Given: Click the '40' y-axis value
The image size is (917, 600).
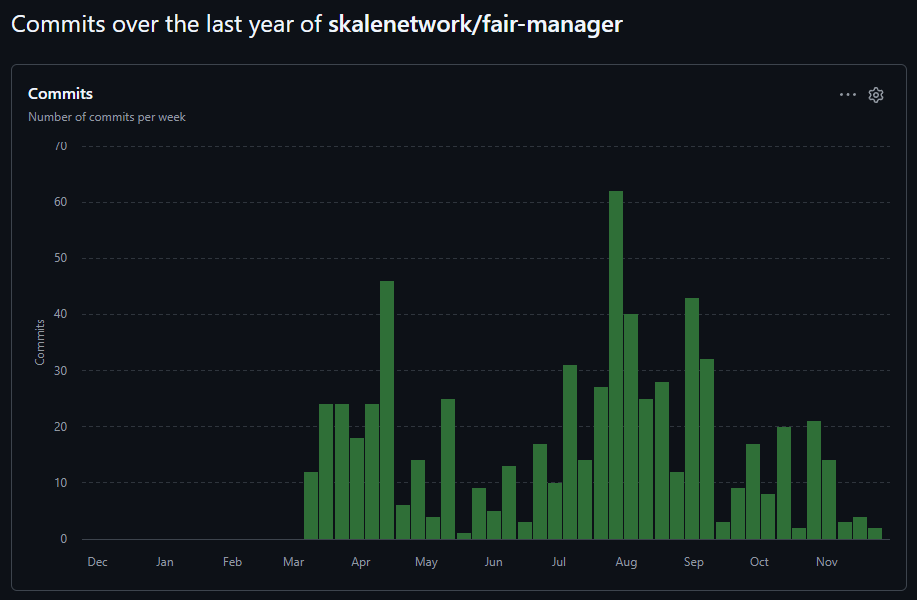Looking at the screenshot, I should 60,314.
